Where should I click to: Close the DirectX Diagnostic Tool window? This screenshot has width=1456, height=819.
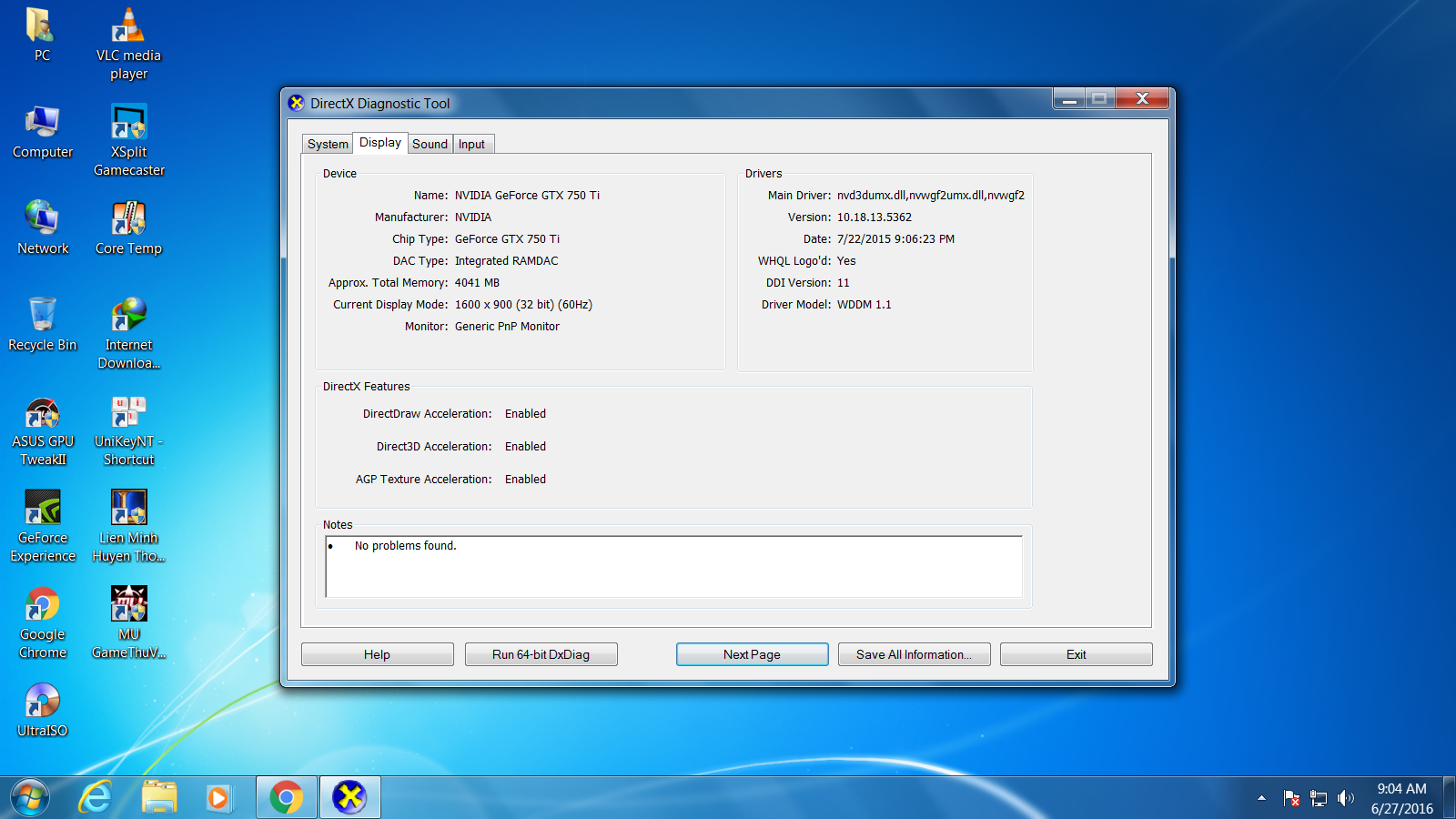(x=1142, y=98)
